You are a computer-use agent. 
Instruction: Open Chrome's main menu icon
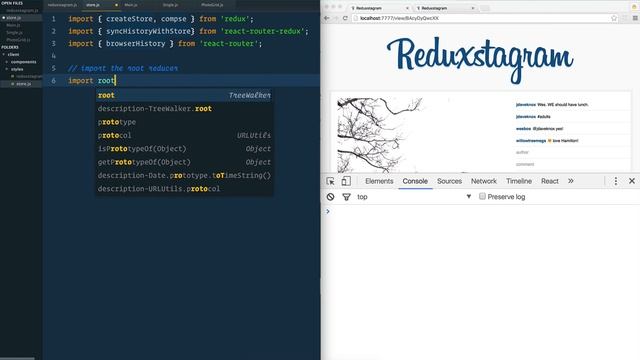click(x=635, y=18)
